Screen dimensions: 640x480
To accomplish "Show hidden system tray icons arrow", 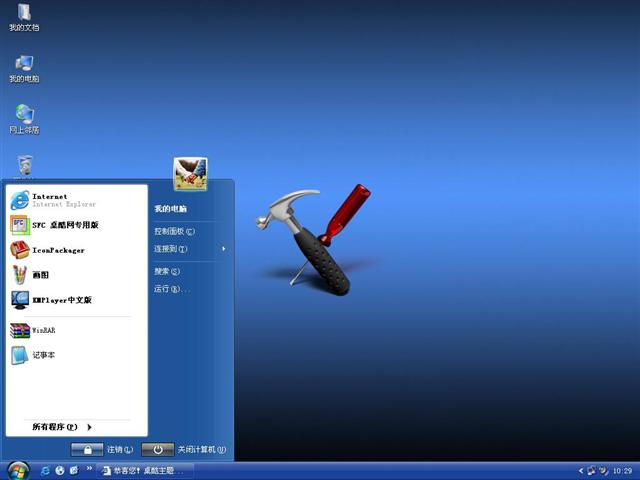I will [x=581, y=471].
